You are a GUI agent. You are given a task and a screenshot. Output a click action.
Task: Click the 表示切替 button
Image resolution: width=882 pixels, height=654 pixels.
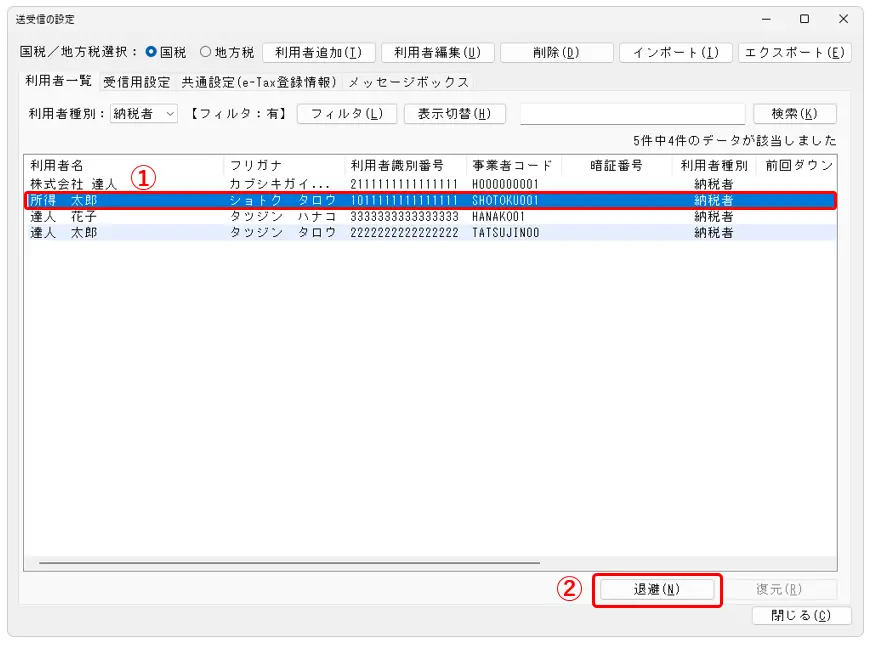tap(454, 114)
